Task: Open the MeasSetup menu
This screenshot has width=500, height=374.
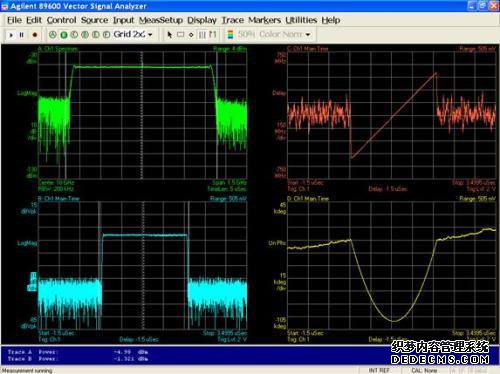Action: coord(161,20)
